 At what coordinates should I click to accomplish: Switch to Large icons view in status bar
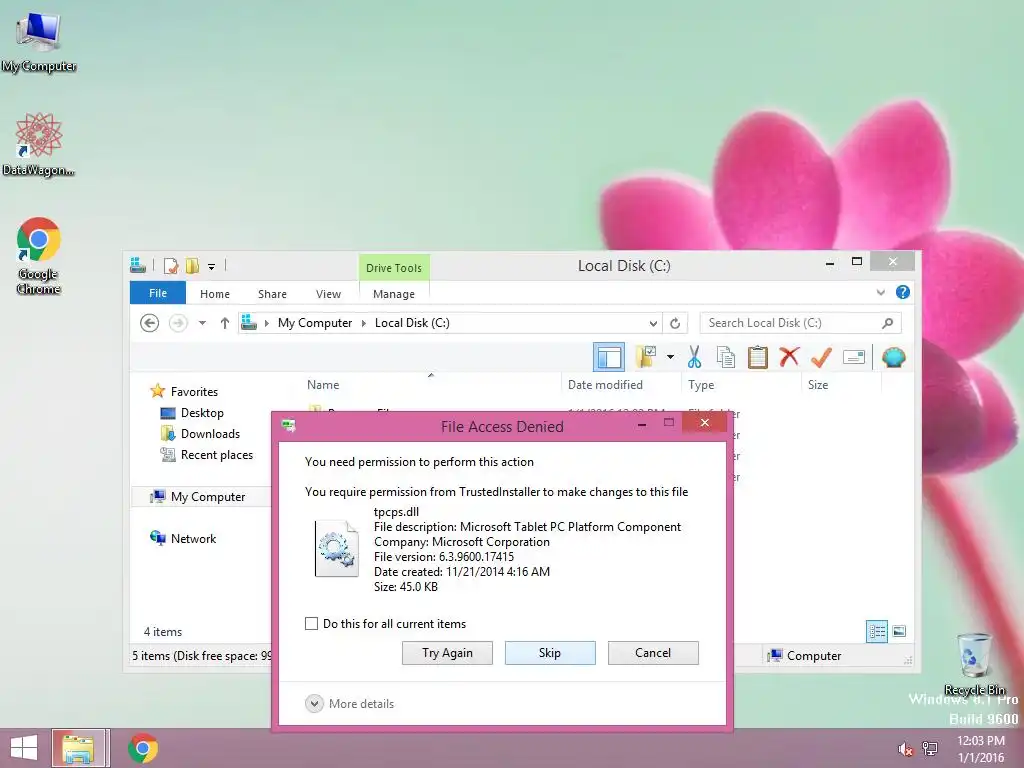point(899,631)
